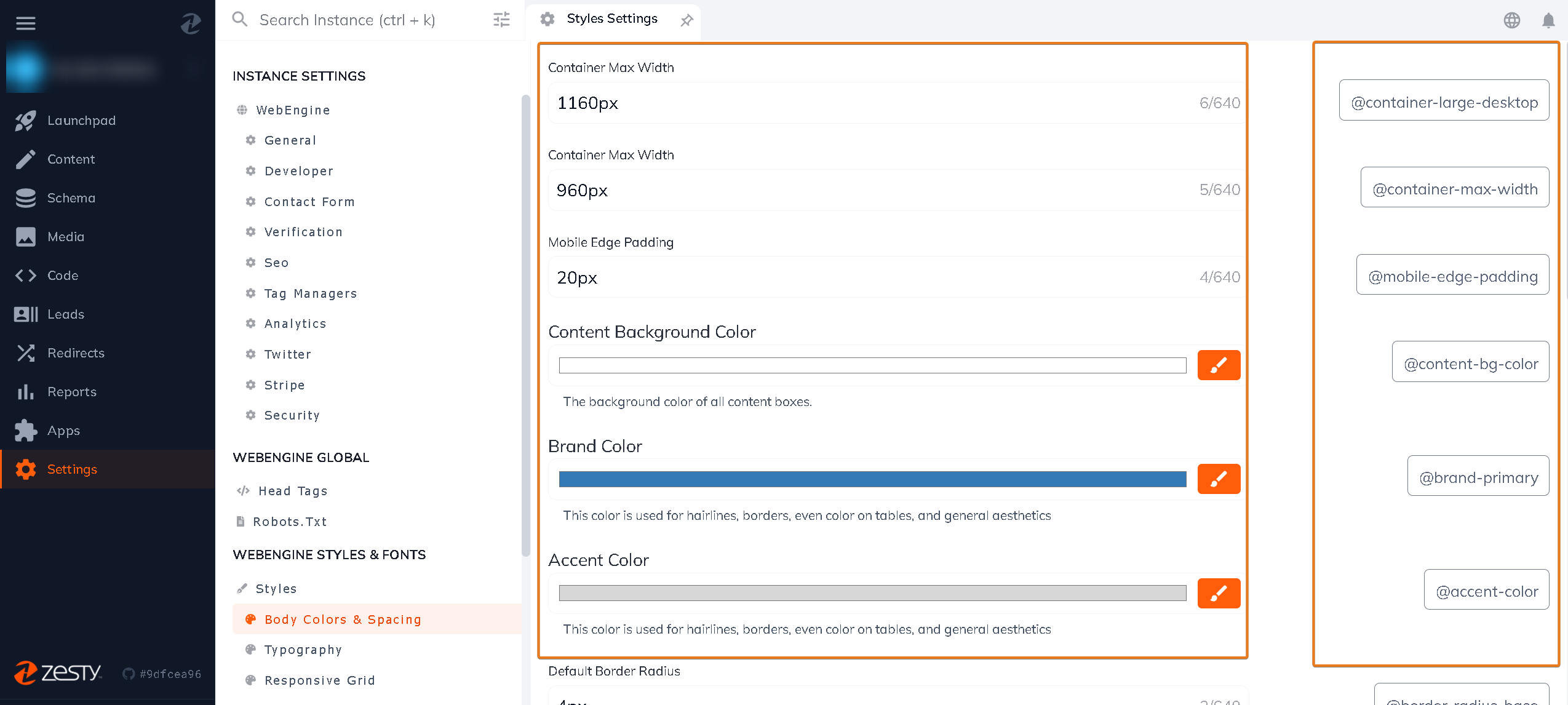Toggle the global notification bell icon
This screenshot has height=705, width=1568.
[1549, 20]
